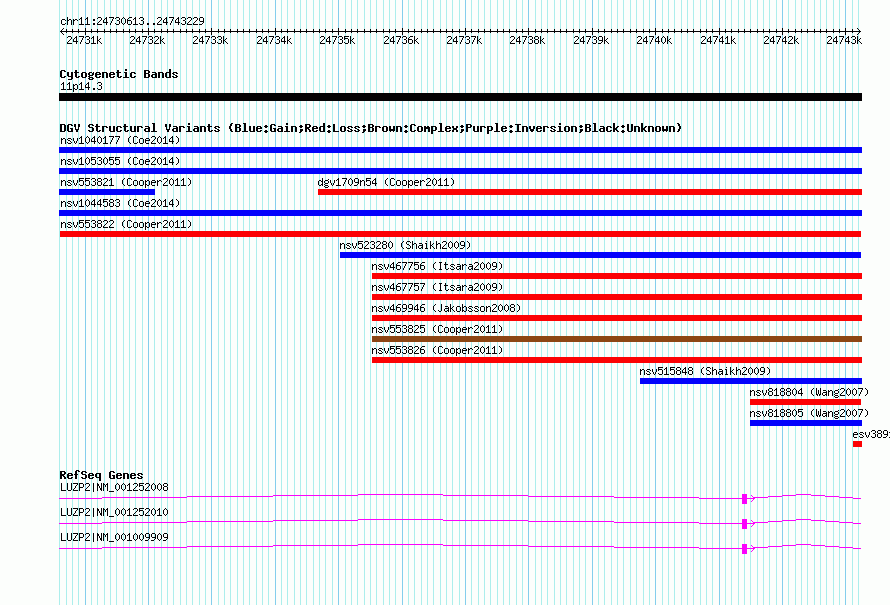Click the 24735k ruler label

337,40
